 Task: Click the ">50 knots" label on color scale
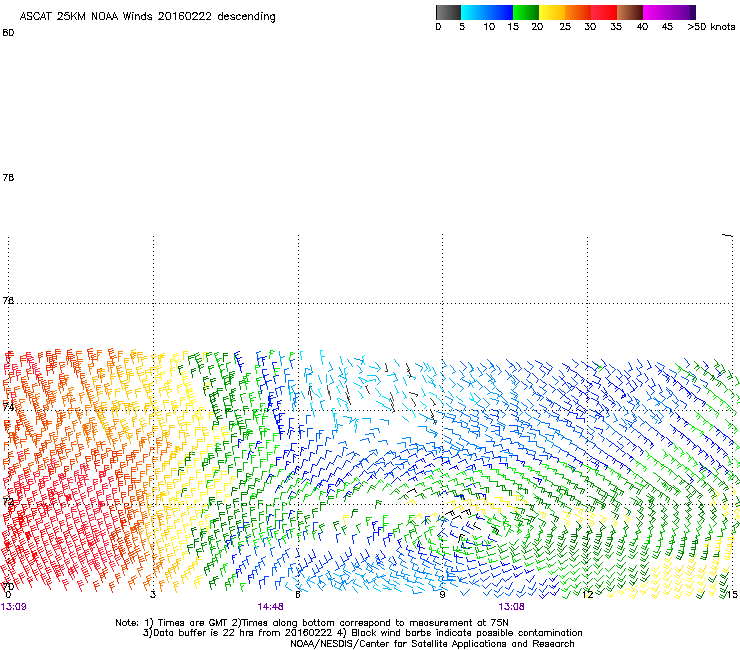tap(711, 27)
